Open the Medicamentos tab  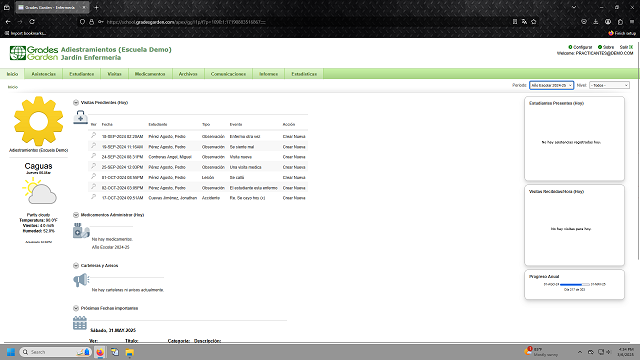pos(150,74)
